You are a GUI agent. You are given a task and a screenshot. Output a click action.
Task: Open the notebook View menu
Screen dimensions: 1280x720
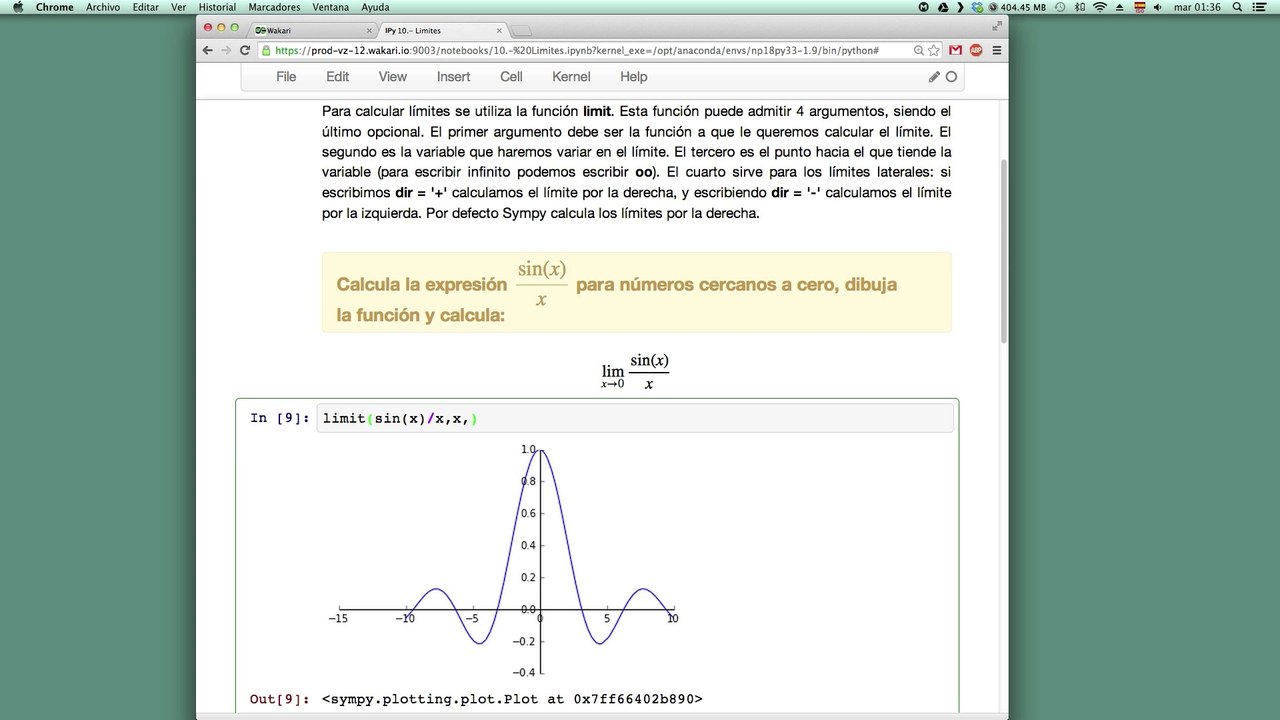click(393, 77)
